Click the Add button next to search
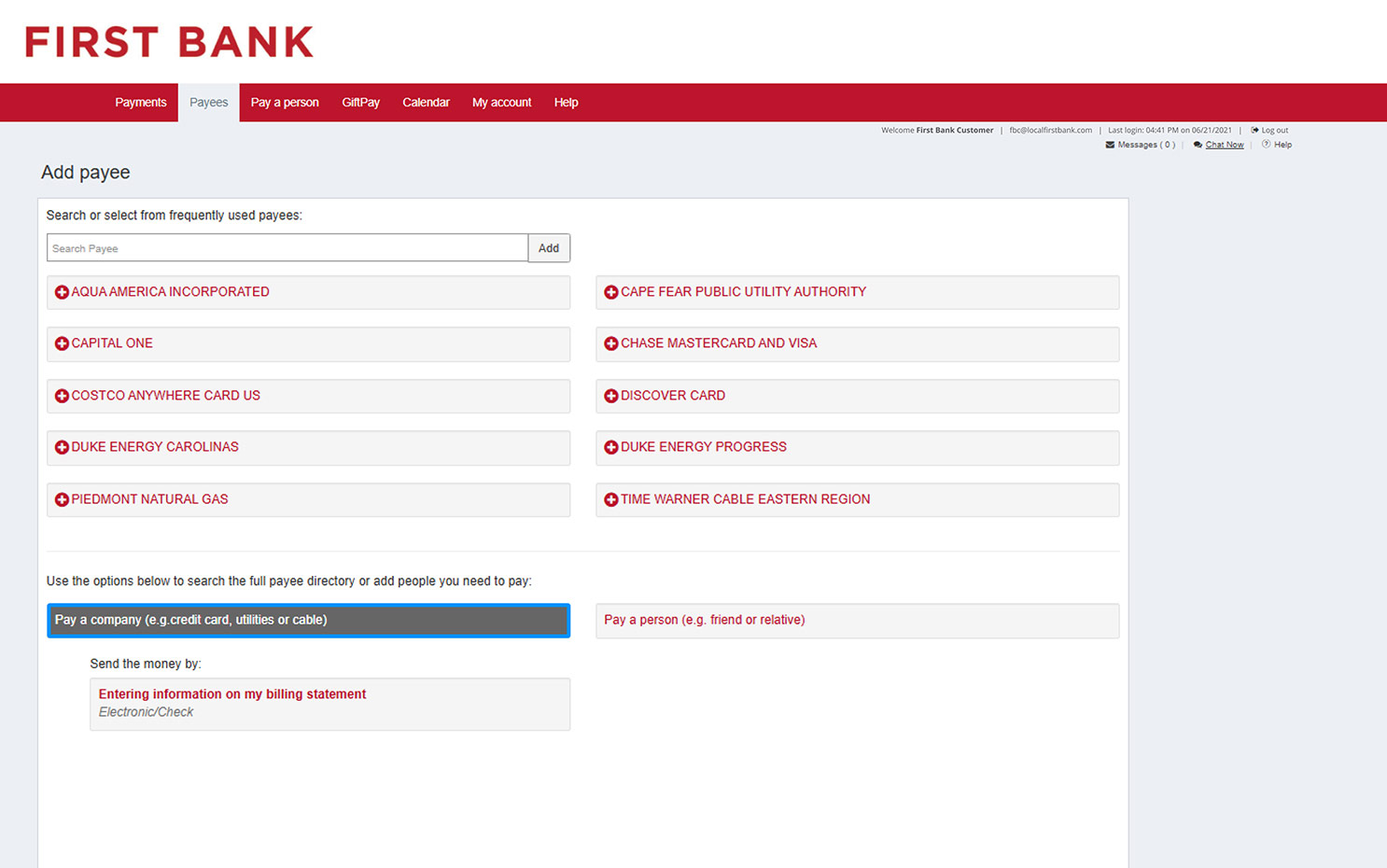Screen dimensions: 1387x868 pyautogui.click(x=549, y=247)
